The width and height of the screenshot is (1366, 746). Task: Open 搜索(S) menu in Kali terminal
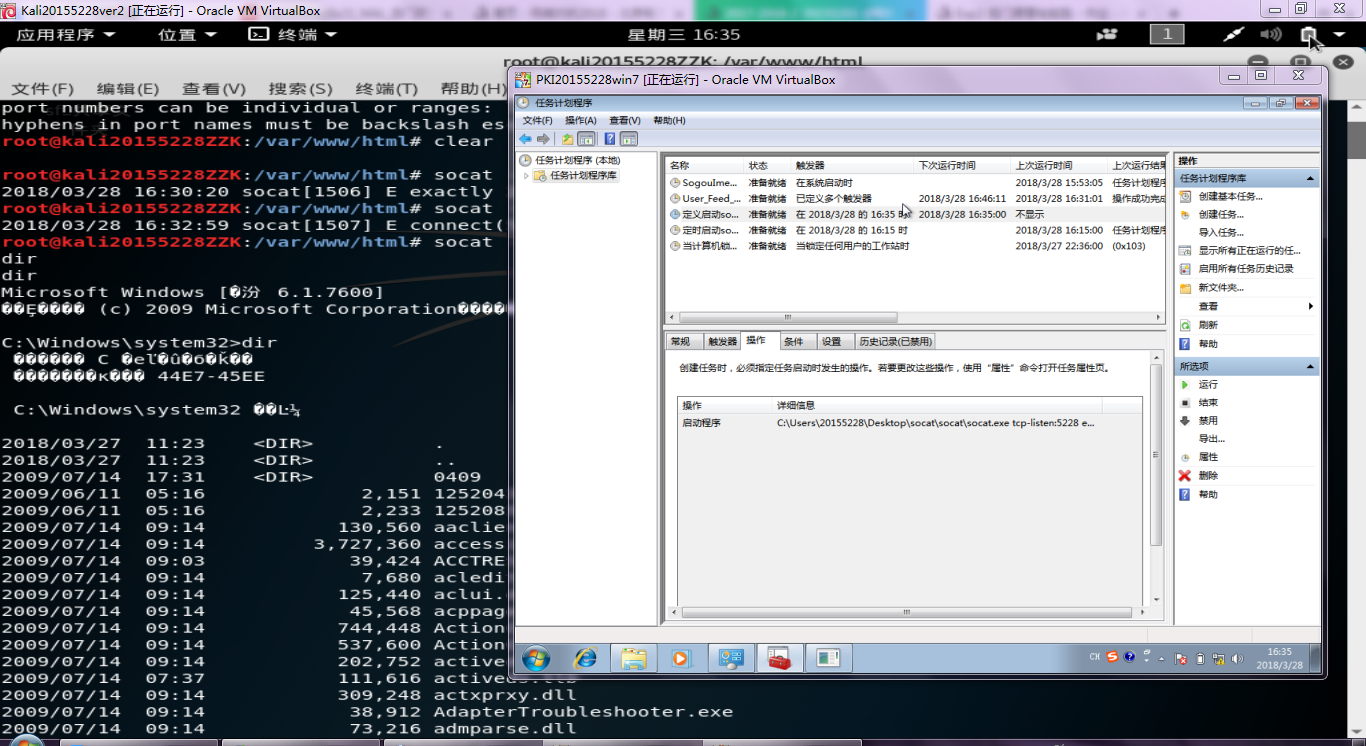(300, 89)
